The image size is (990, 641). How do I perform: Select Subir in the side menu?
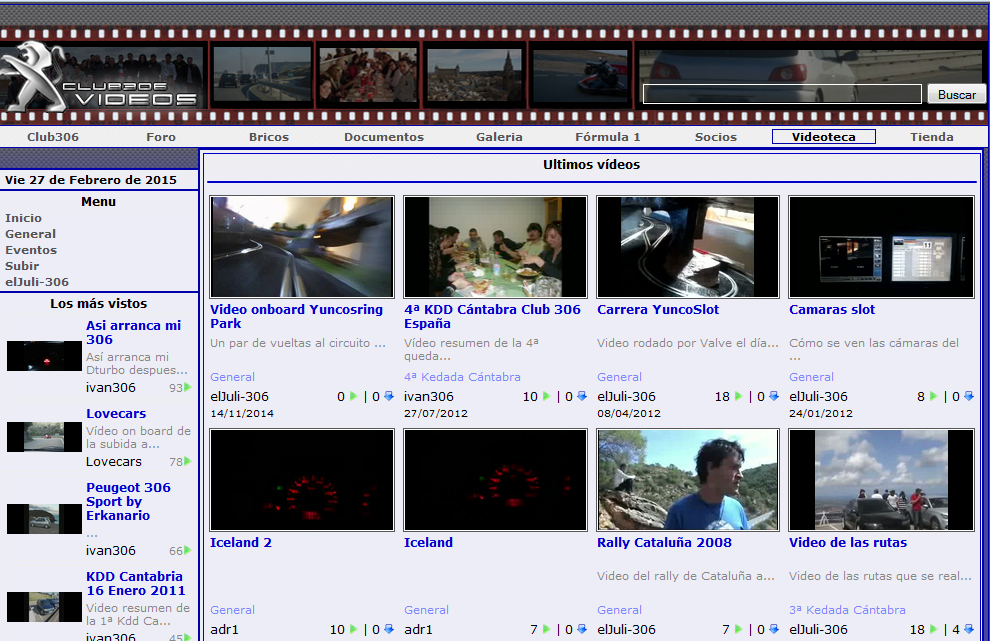(x=22, y=266)
